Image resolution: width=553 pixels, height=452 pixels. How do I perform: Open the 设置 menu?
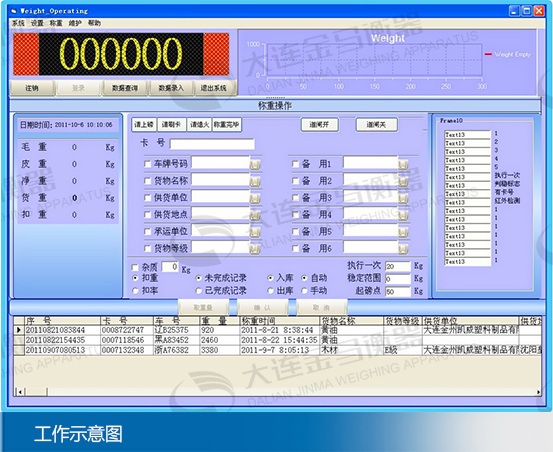tap(37, 23)
